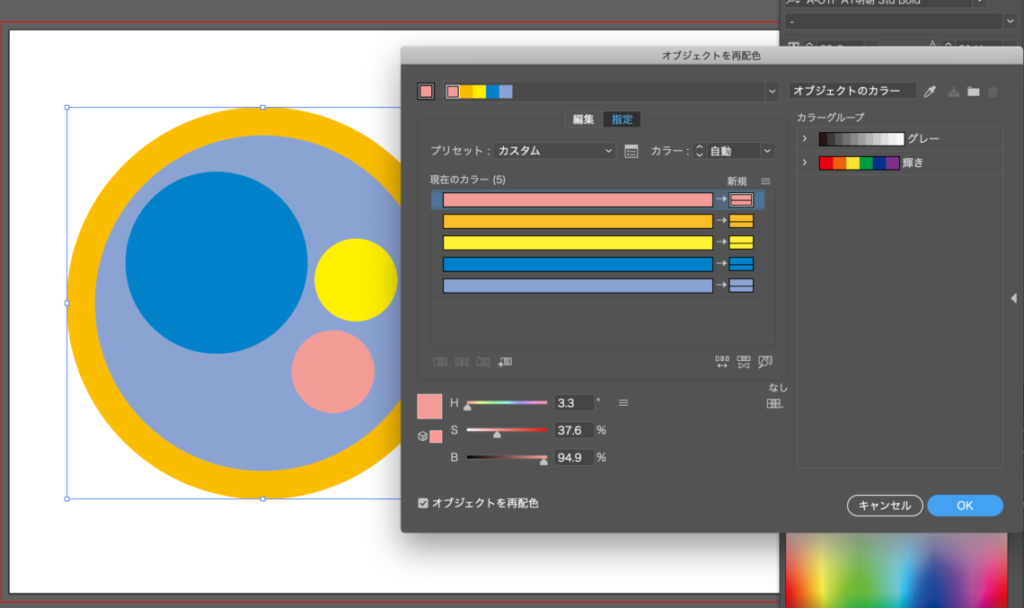Switch to the 指定 tab
Viewport: 1024px width, 608px height.
tap(622, 119)
